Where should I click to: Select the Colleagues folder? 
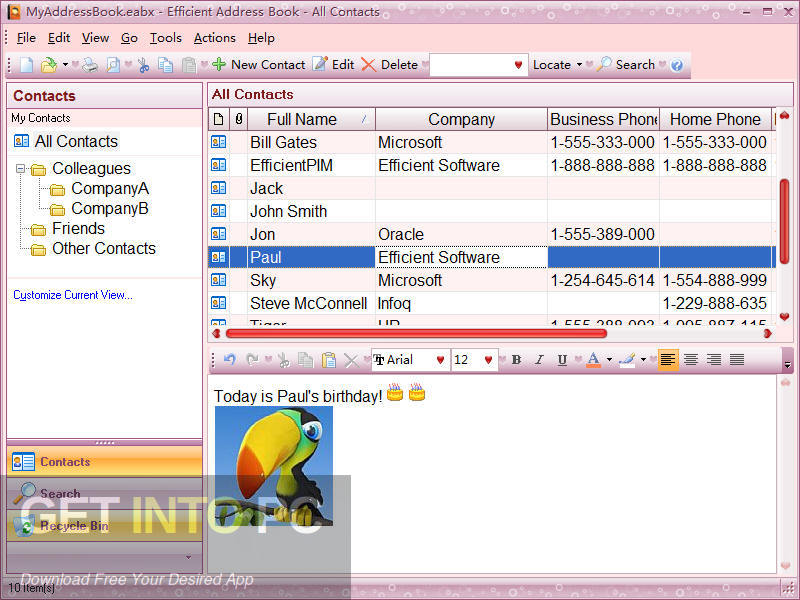(91, 168)
